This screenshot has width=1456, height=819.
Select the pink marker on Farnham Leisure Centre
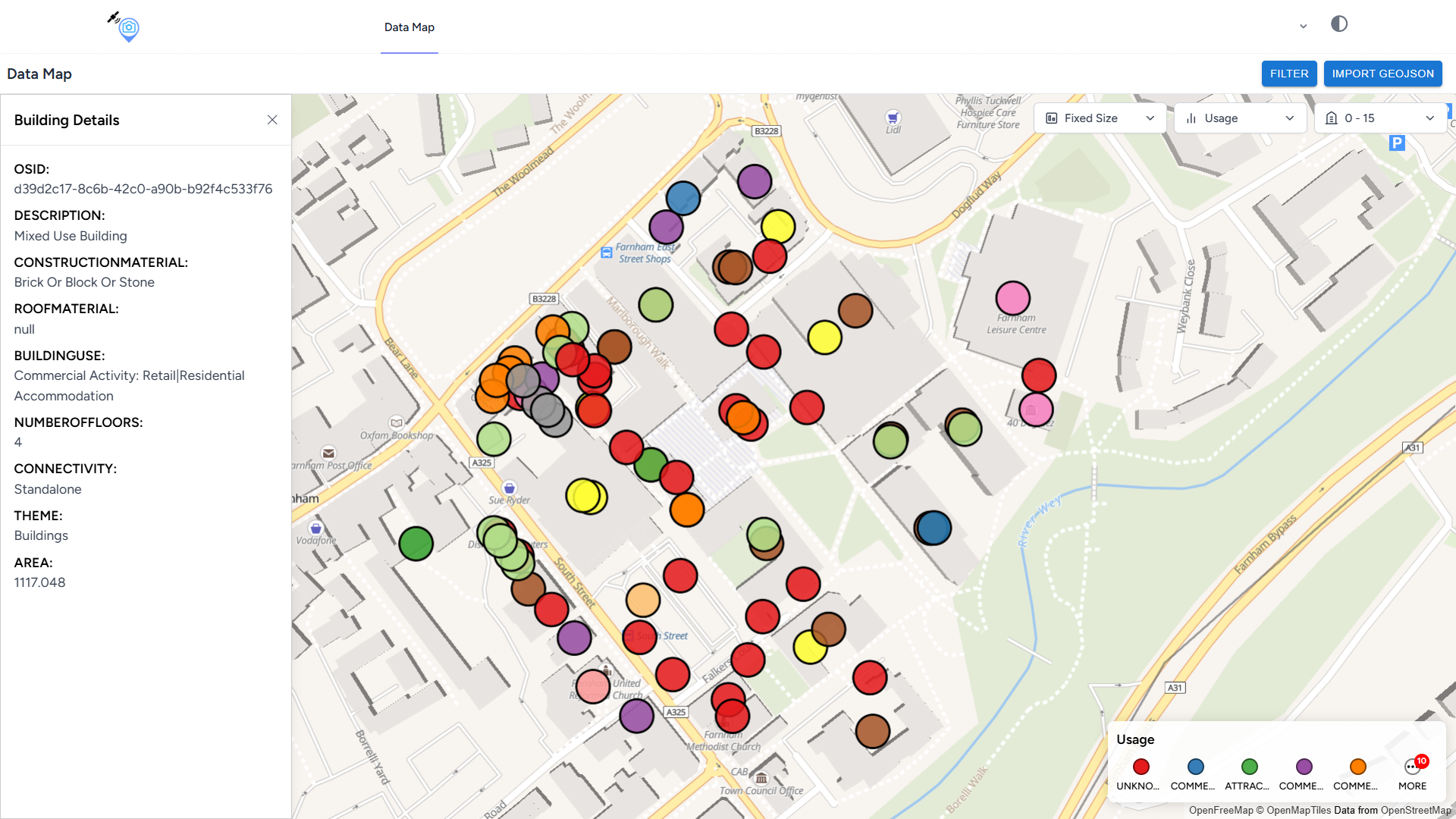[x=1012, y=297]
